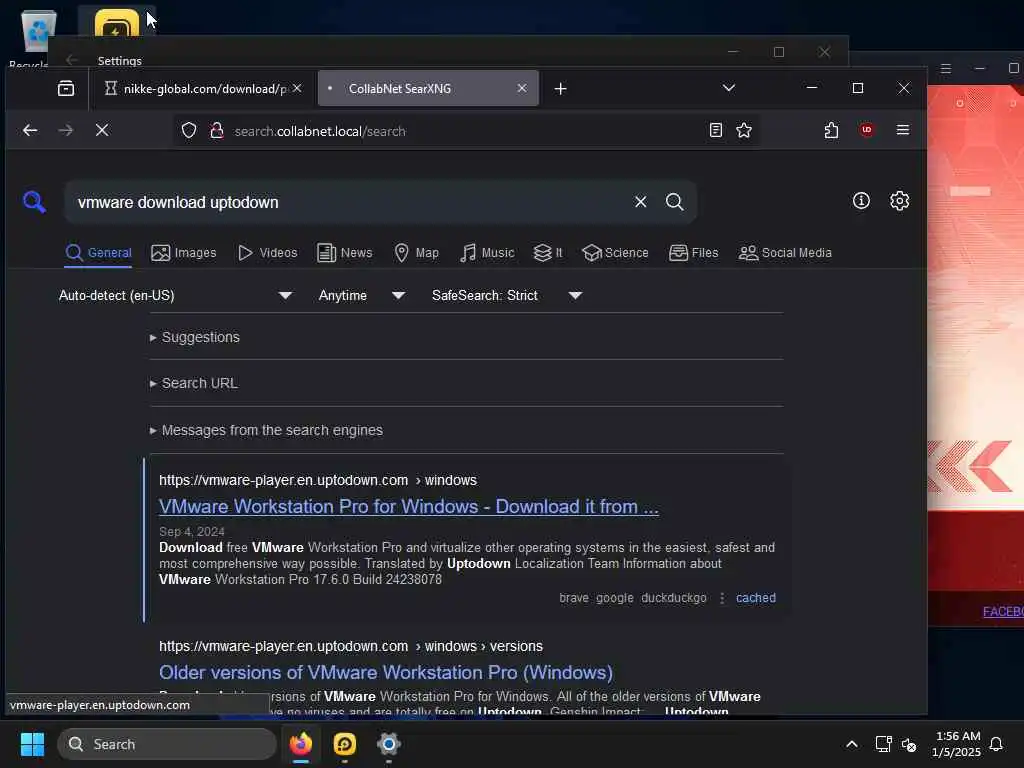Show hidden system tray icons
The height and width of the screenshot is (768, 1024).
852,744
